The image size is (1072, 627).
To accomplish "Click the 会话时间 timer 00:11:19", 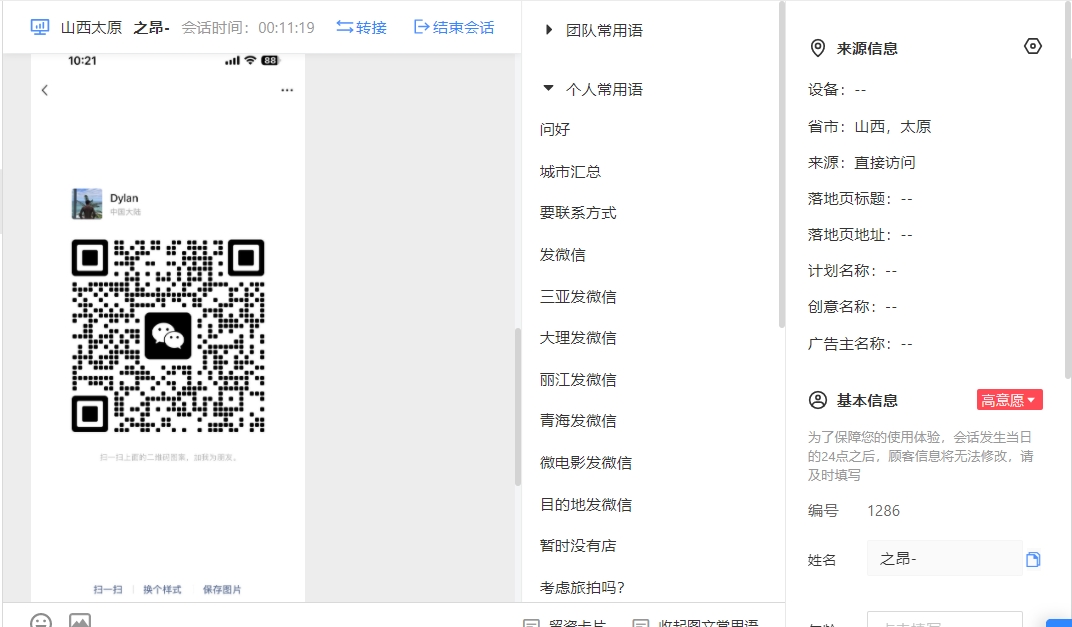I will (x=286, y=27).
